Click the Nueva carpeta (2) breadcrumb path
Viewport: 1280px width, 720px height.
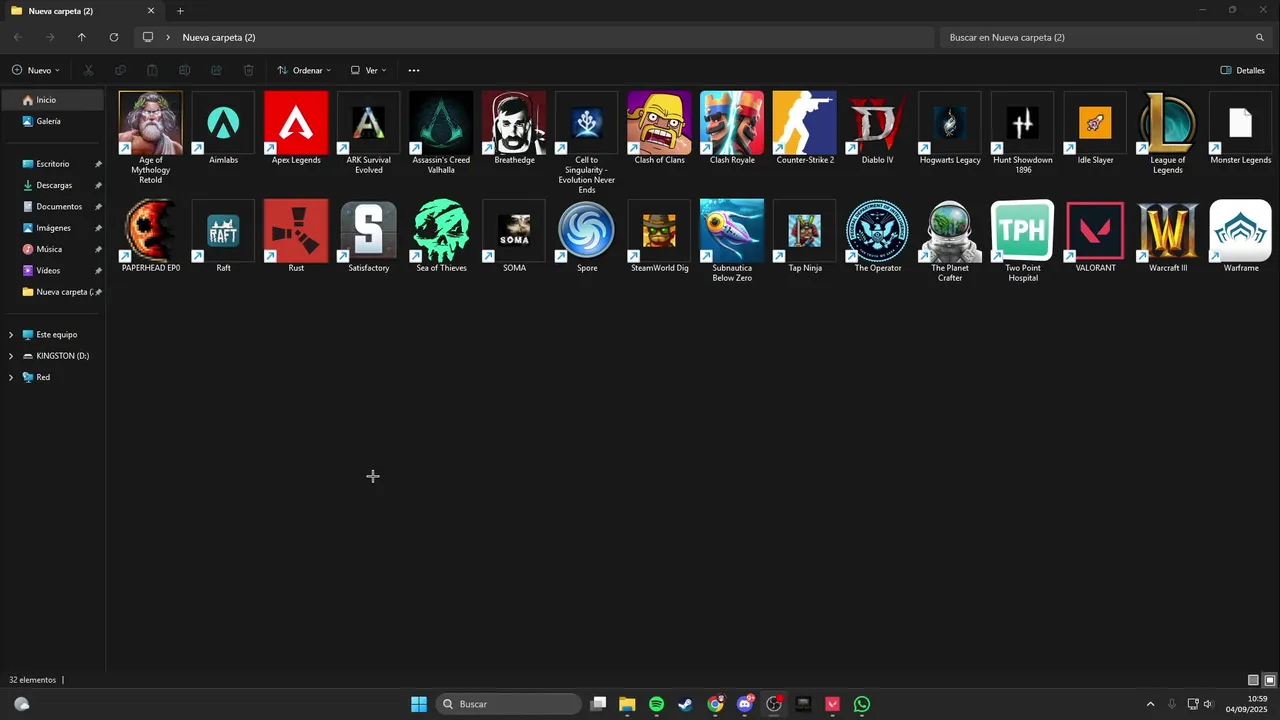pos(219,37)
